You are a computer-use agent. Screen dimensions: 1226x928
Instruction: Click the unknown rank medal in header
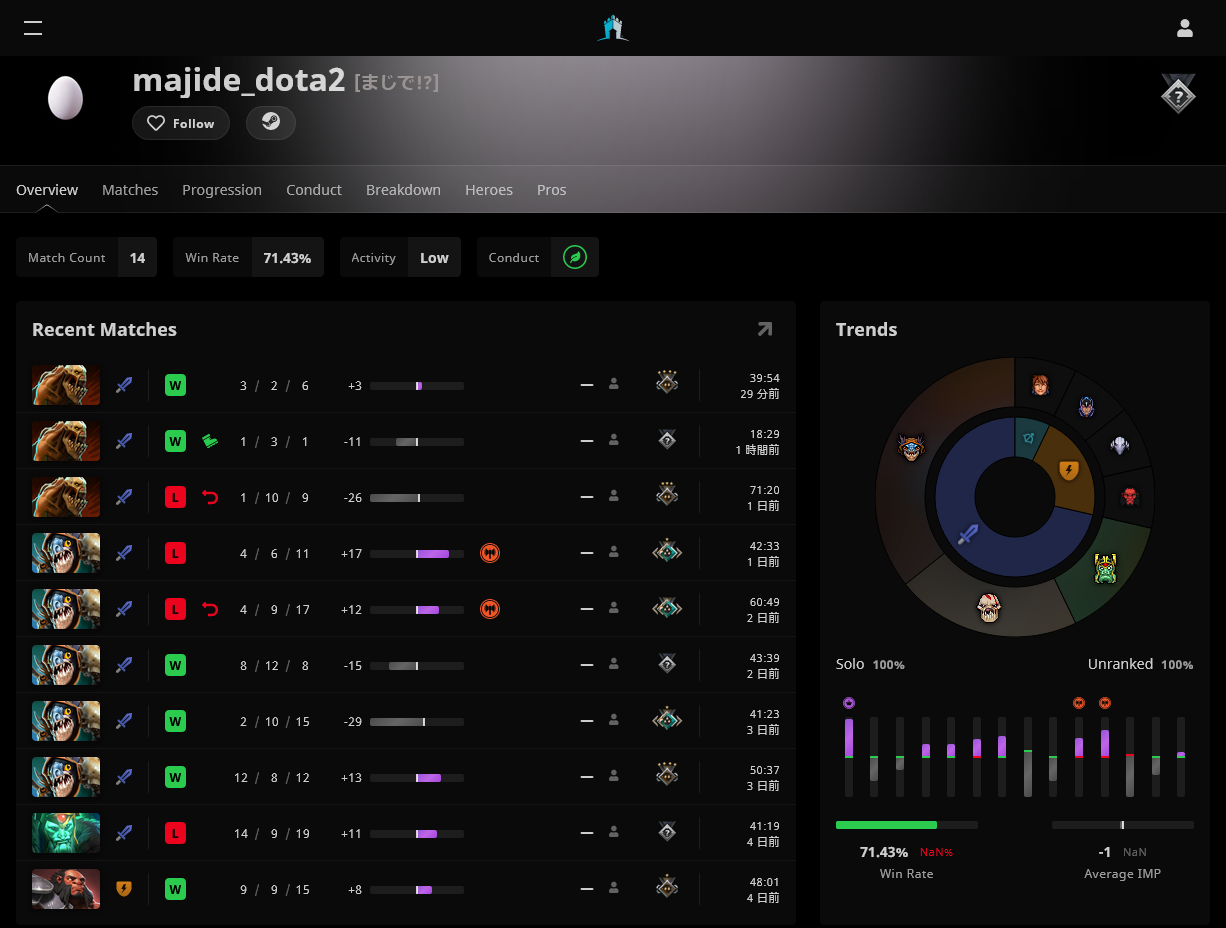click(x=1179, y=94)
